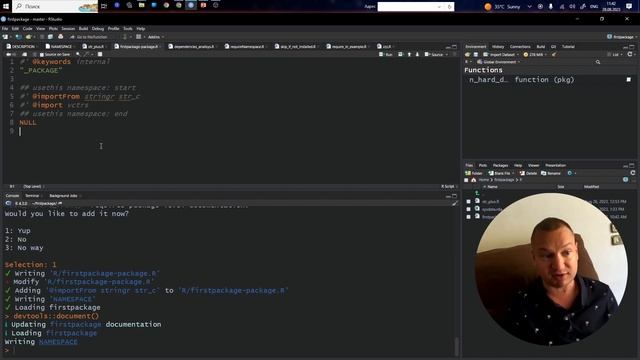The image size is (640, 360).
Task: Open the Source button dropdown arrow
Action: click(447, 55)
